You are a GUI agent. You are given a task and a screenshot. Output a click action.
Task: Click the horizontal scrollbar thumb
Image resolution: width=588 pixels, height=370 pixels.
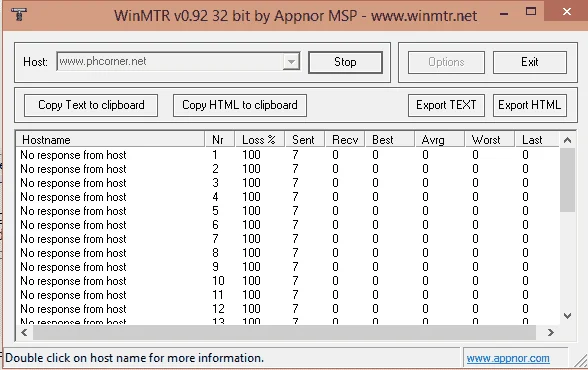pos(284,333)
